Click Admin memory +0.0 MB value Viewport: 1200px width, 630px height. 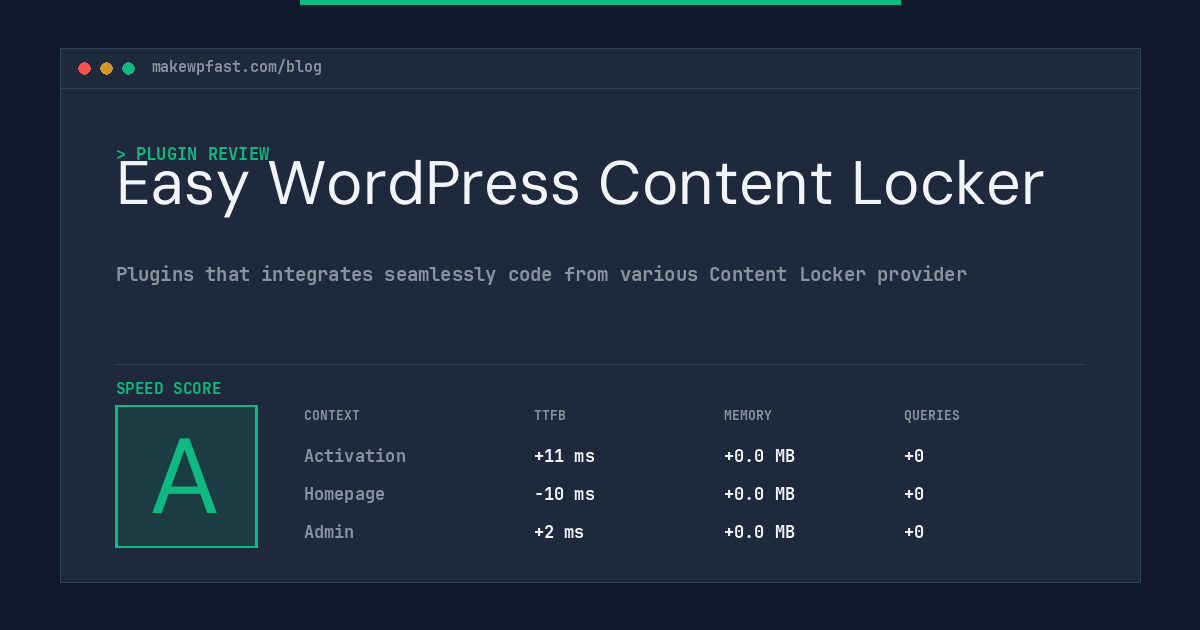[x=759, y=532]
